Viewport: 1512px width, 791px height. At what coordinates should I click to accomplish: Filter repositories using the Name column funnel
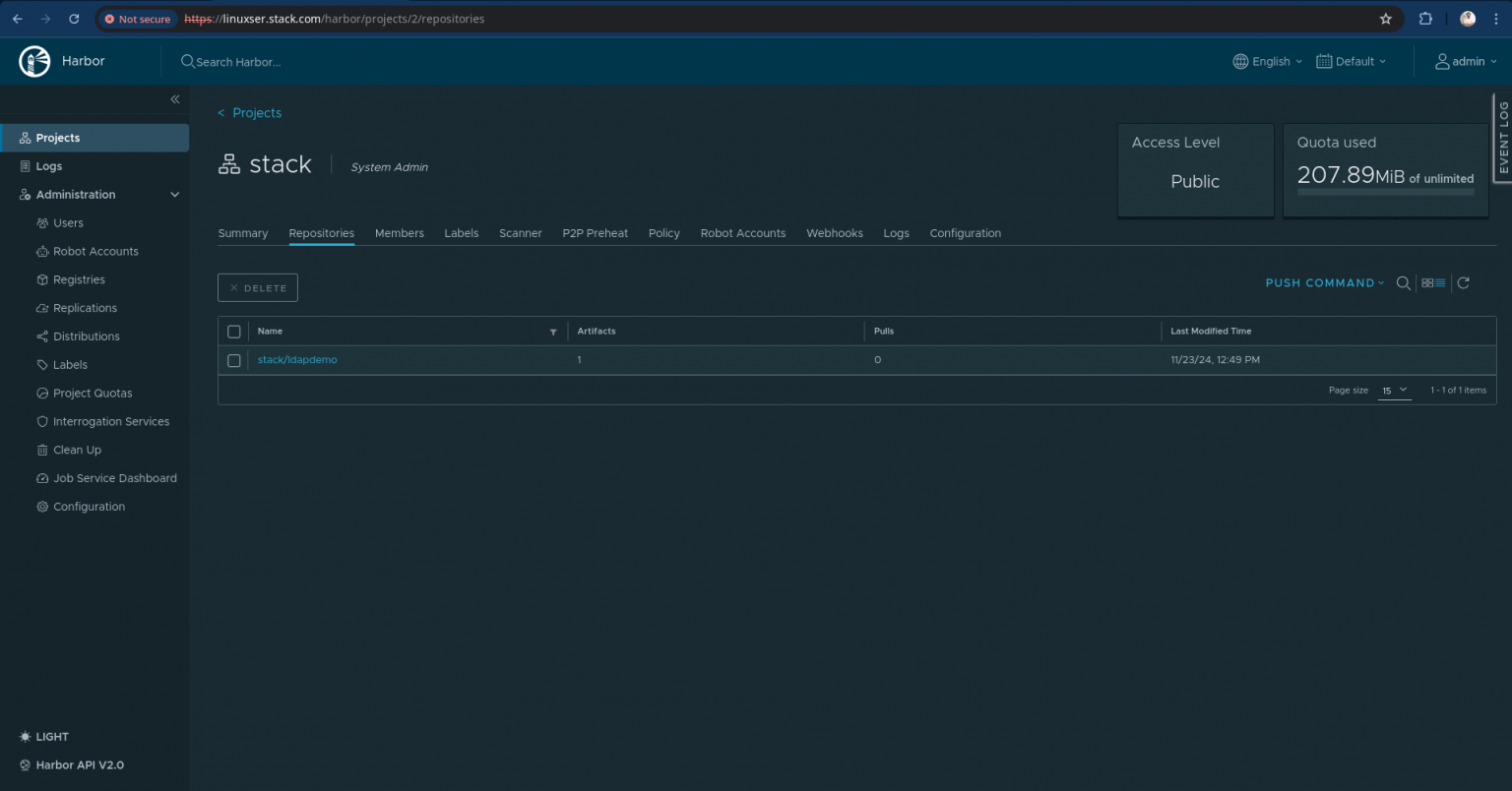[x=553, y=332]
